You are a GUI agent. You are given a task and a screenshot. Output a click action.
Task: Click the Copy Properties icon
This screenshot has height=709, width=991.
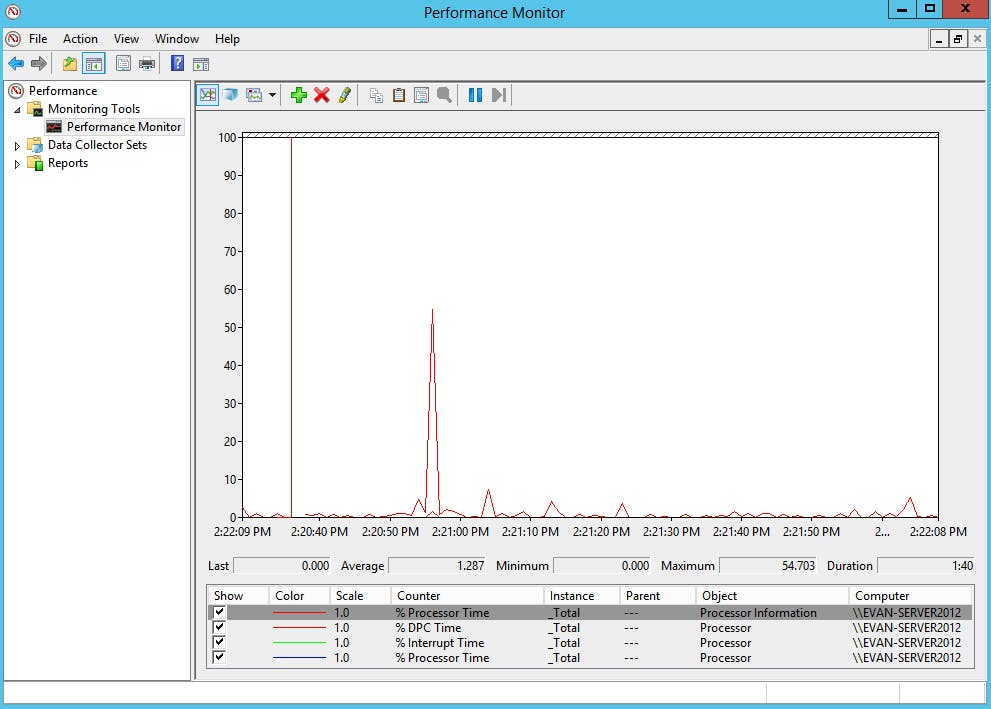pyautogui.click(x=376, y=95)
